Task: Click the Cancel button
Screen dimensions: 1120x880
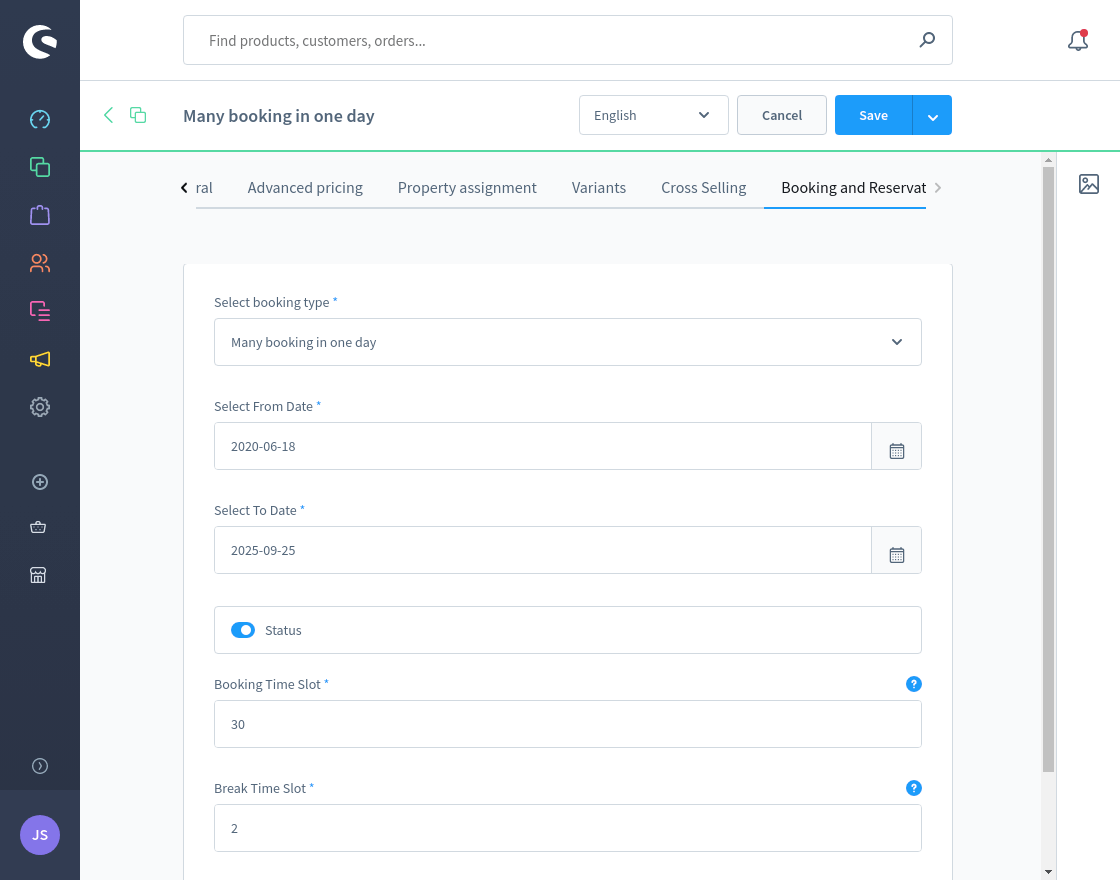Action: coord(781,115)
